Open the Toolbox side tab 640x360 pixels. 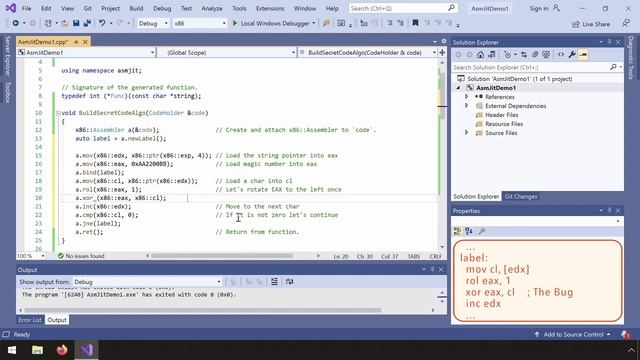point(7,92)
